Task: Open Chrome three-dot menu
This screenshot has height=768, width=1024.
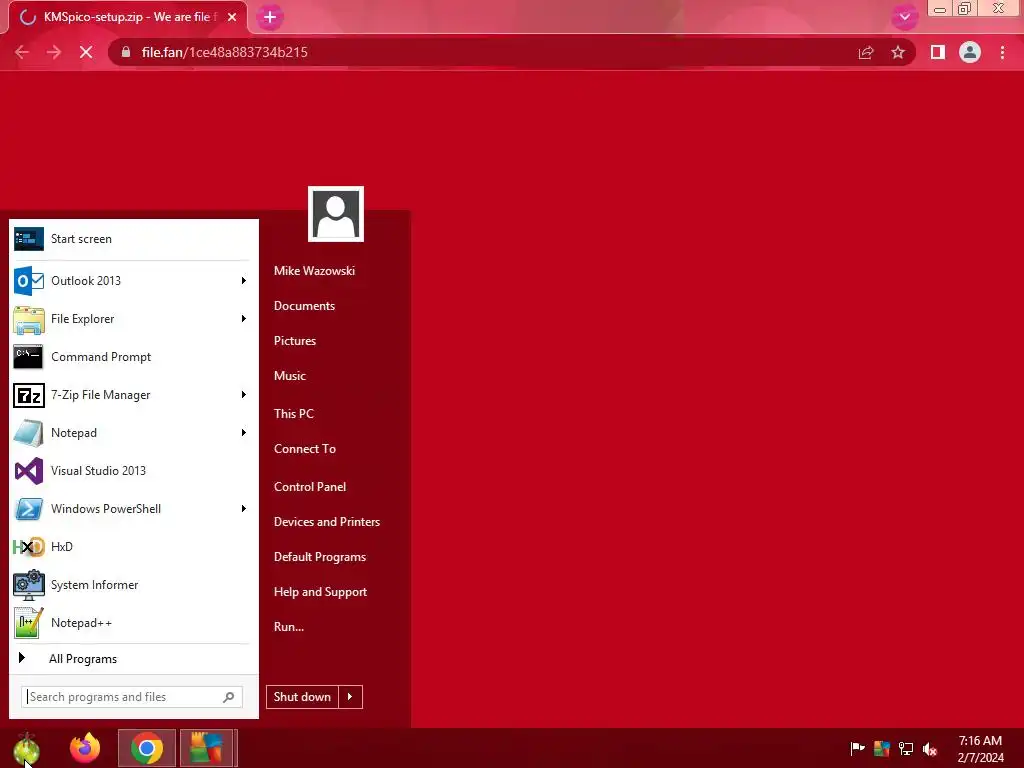Action: (1002, 52)
